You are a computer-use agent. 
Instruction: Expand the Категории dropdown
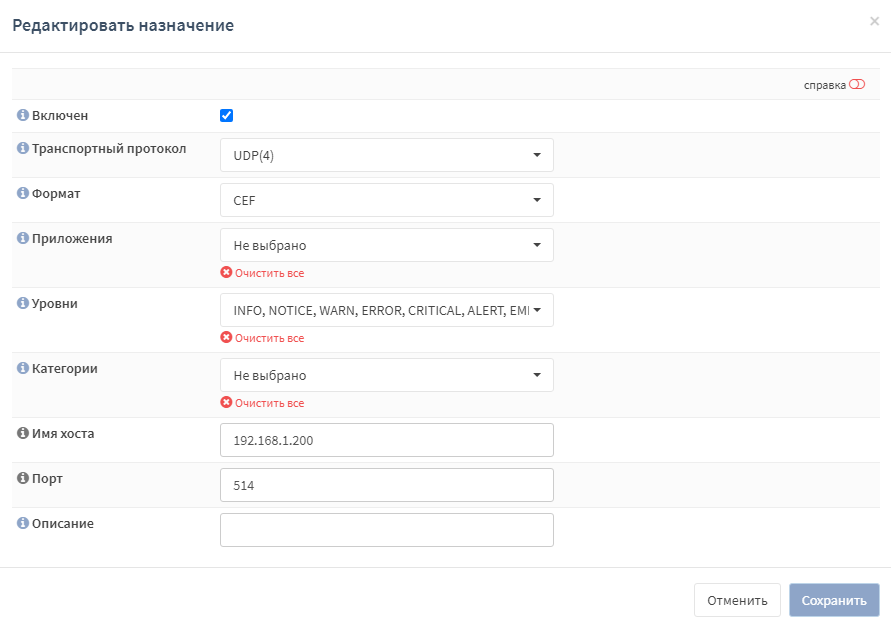point(386,375)
